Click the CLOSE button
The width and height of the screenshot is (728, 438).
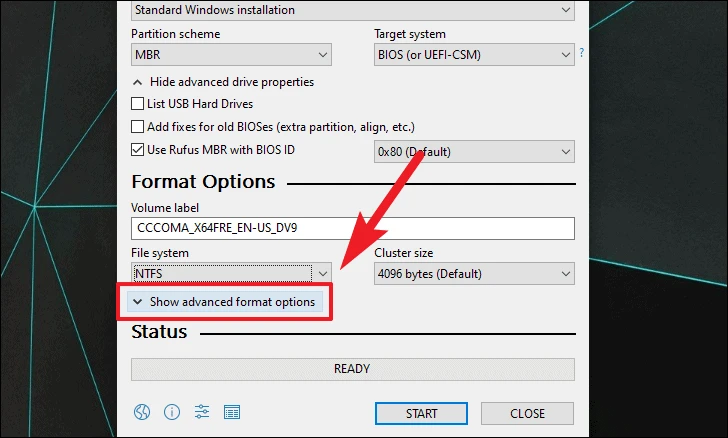(x=527, y=413)
